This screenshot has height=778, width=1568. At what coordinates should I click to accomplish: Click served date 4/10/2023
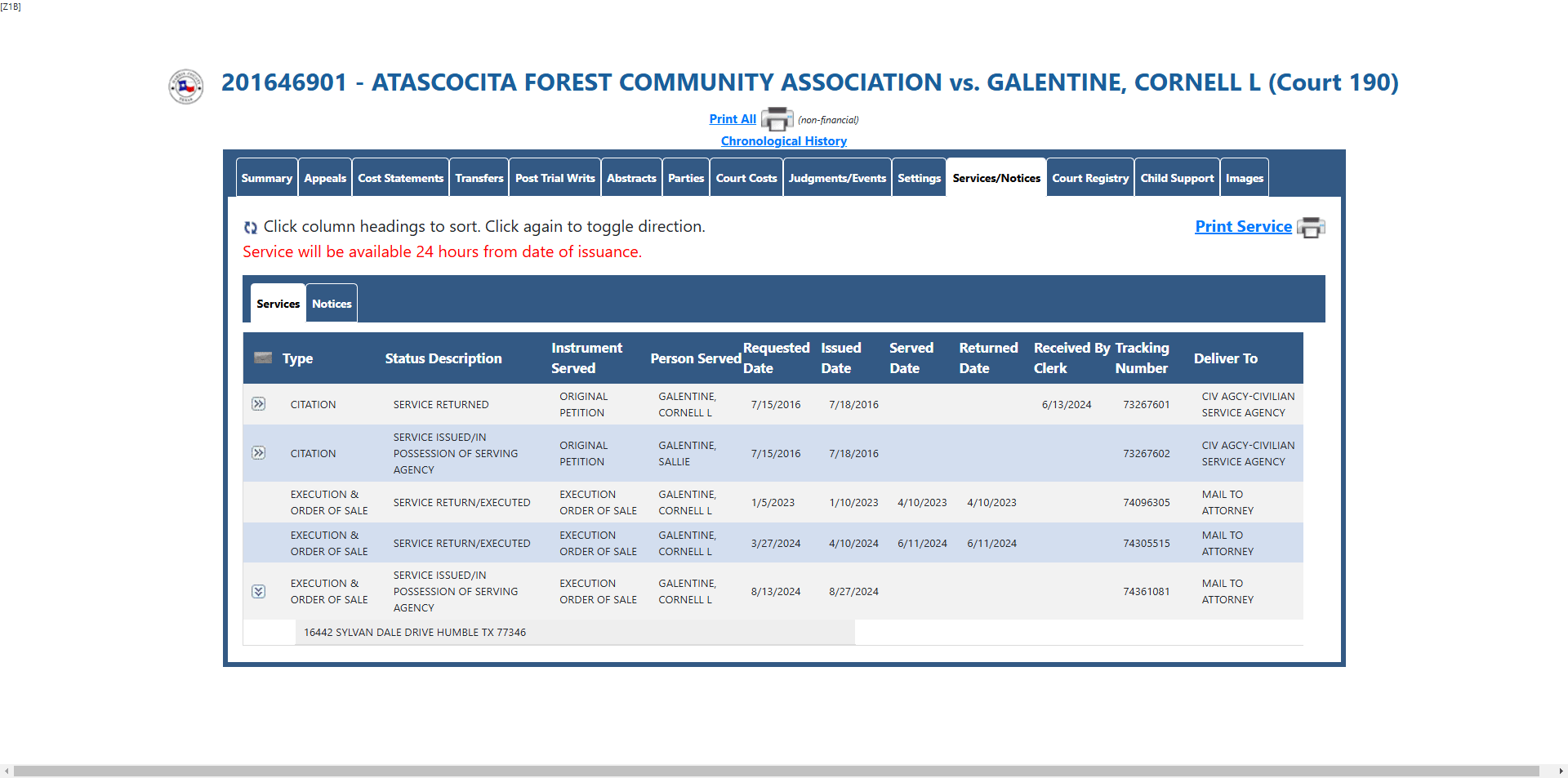pyautogui.click(x=922, y=503)
